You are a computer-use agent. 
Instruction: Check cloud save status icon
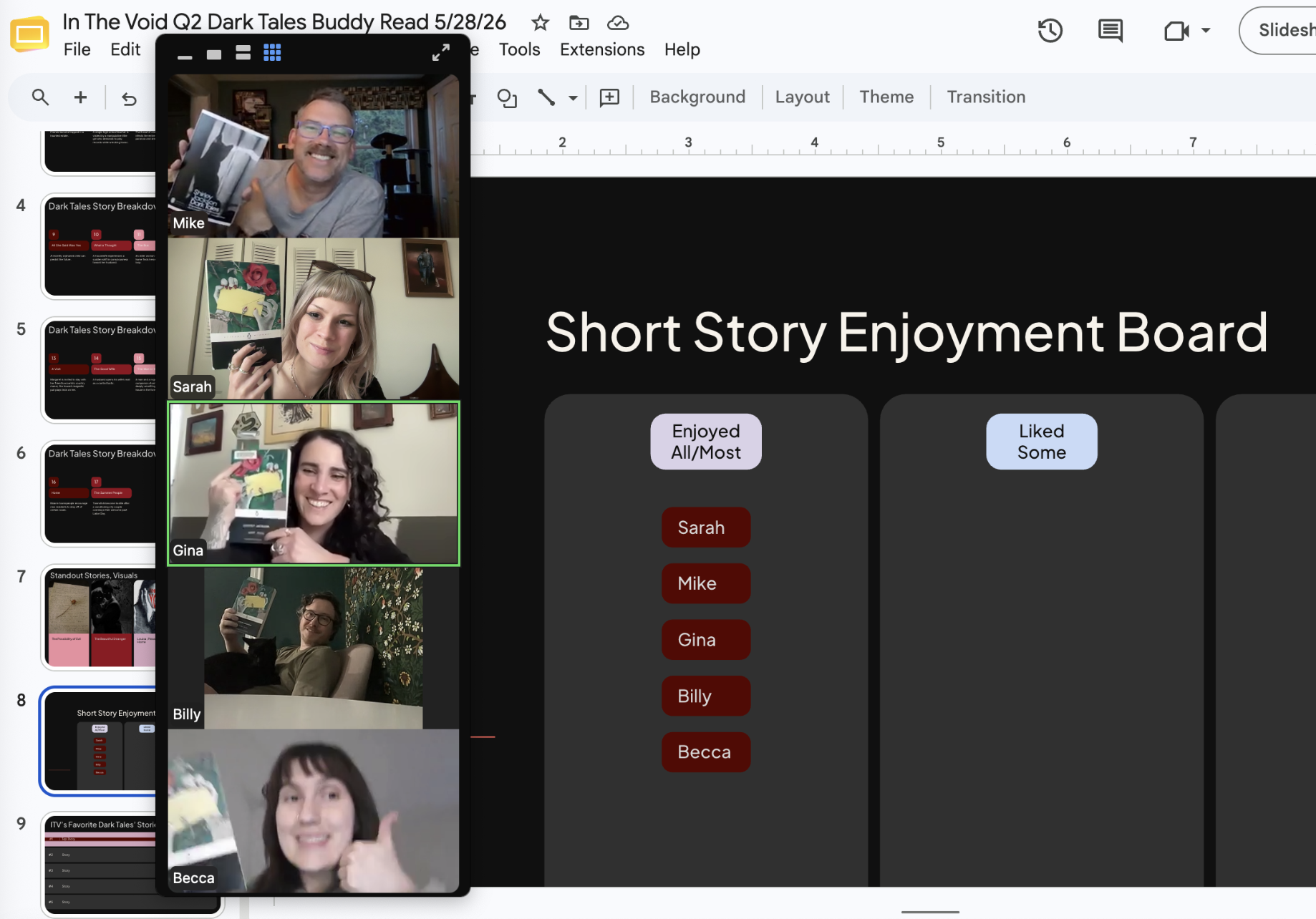[x=618, y=23]
